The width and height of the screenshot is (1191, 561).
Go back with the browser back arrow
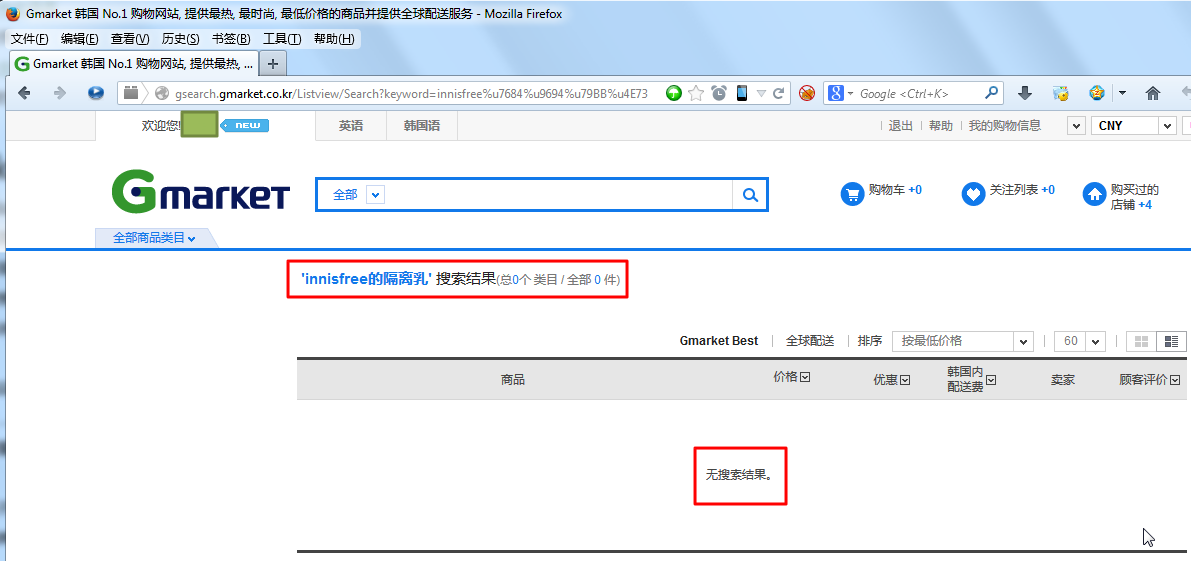click(24, 93)
